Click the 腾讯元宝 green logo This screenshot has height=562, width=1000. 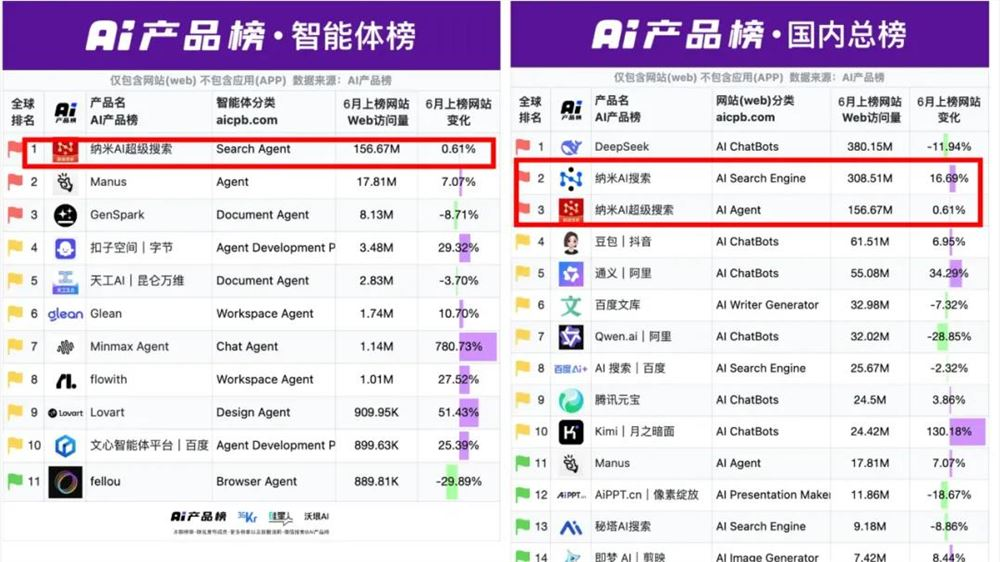[x=571, y=401]
